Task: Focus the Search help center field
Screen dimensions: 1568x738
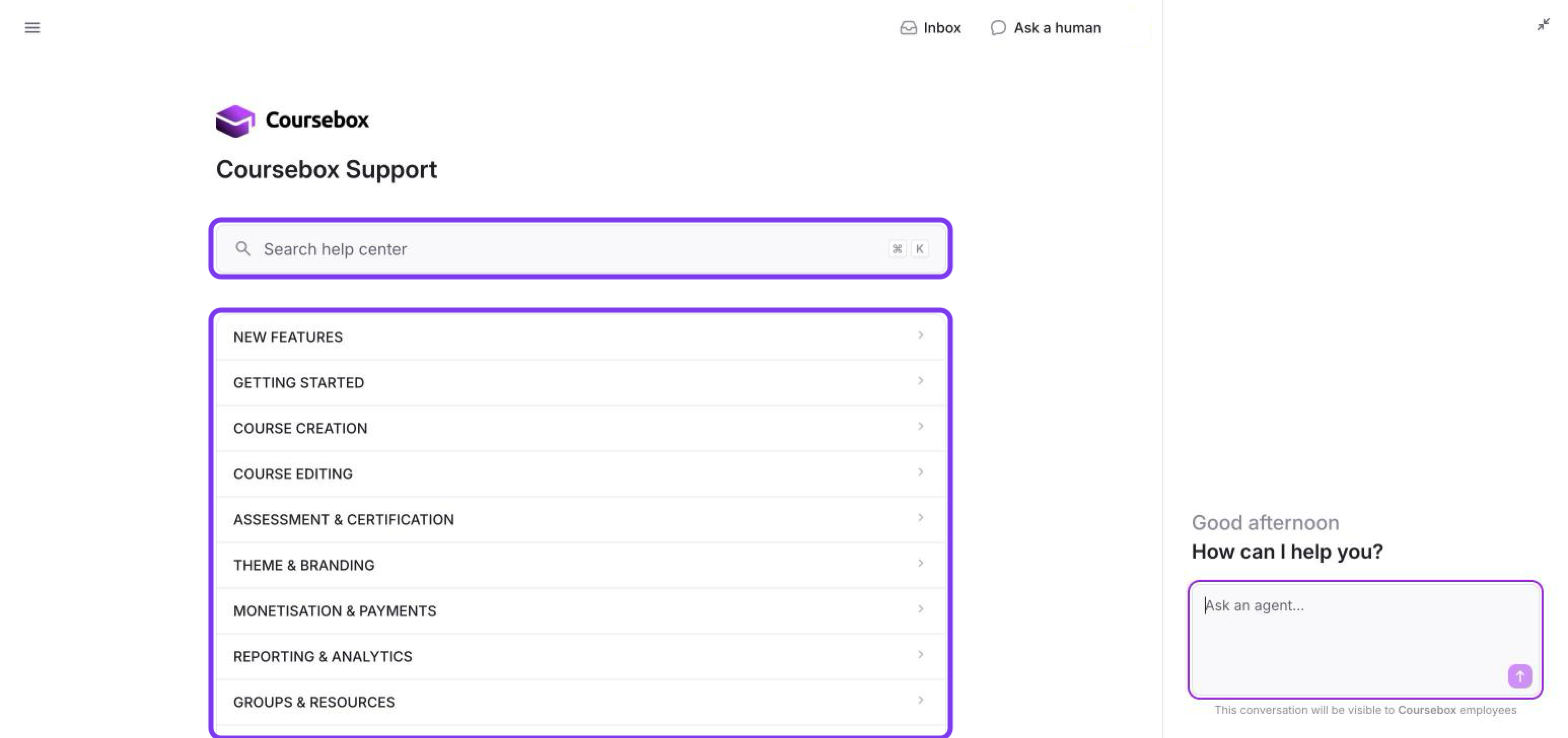Action: [x=580, y=249]
